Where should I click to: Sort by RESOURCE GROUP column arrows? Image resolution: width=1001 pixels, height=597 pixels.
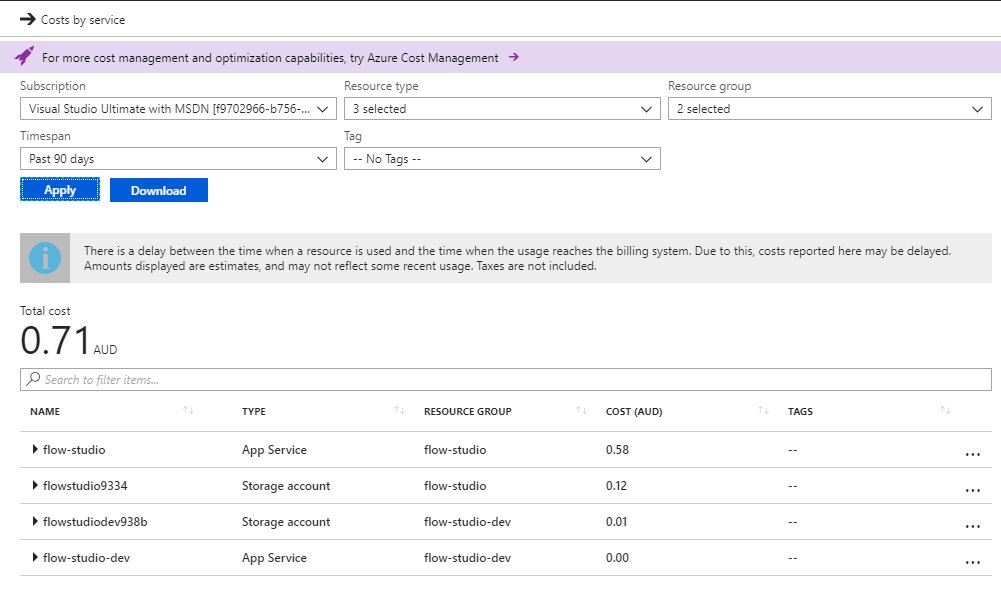(x=581, y=410)
